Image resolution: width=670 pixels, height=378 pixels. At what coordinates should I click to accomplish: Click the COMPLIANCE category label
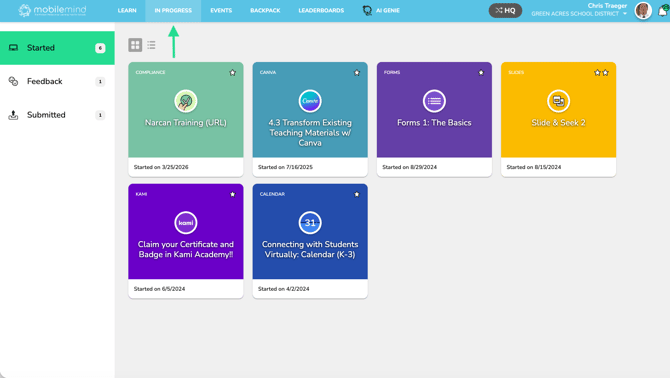(150, 73)
